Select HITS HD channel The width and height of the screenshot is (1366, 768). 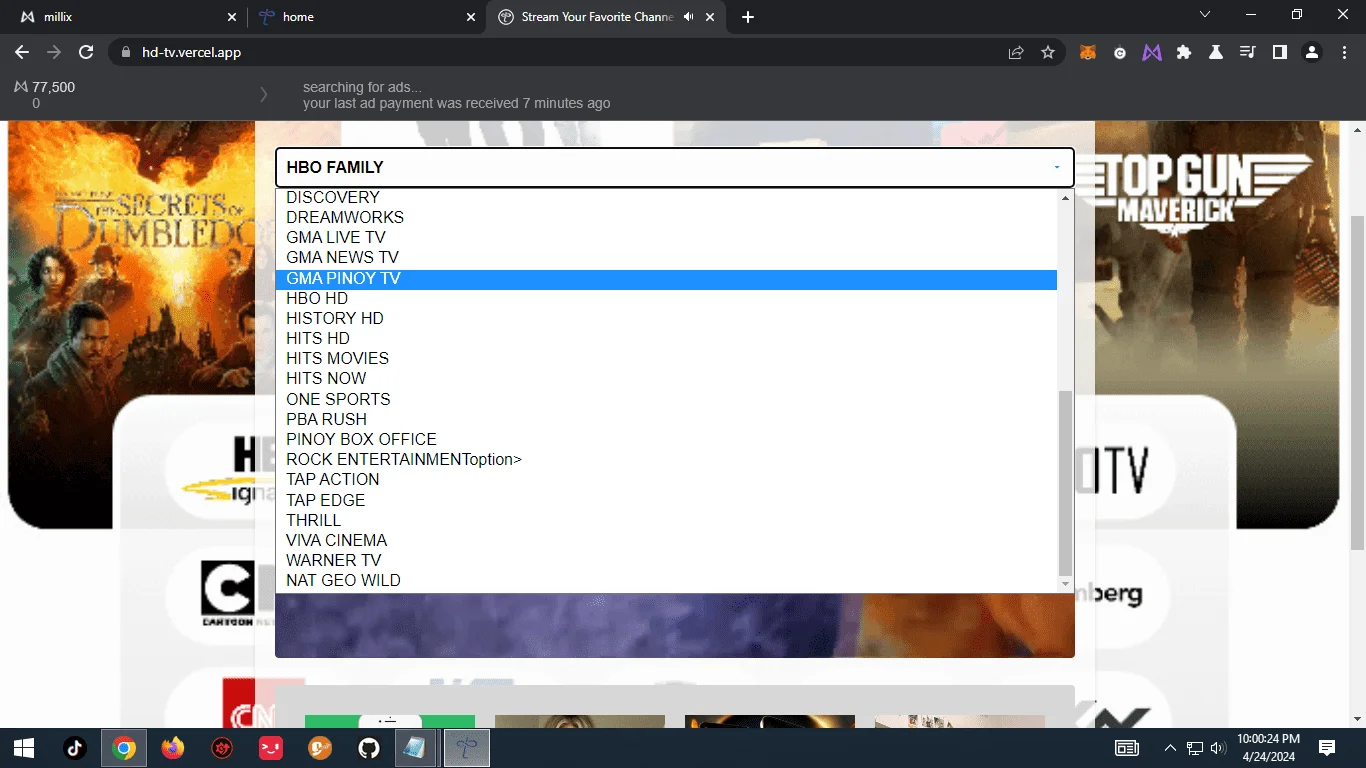(666, 338)
